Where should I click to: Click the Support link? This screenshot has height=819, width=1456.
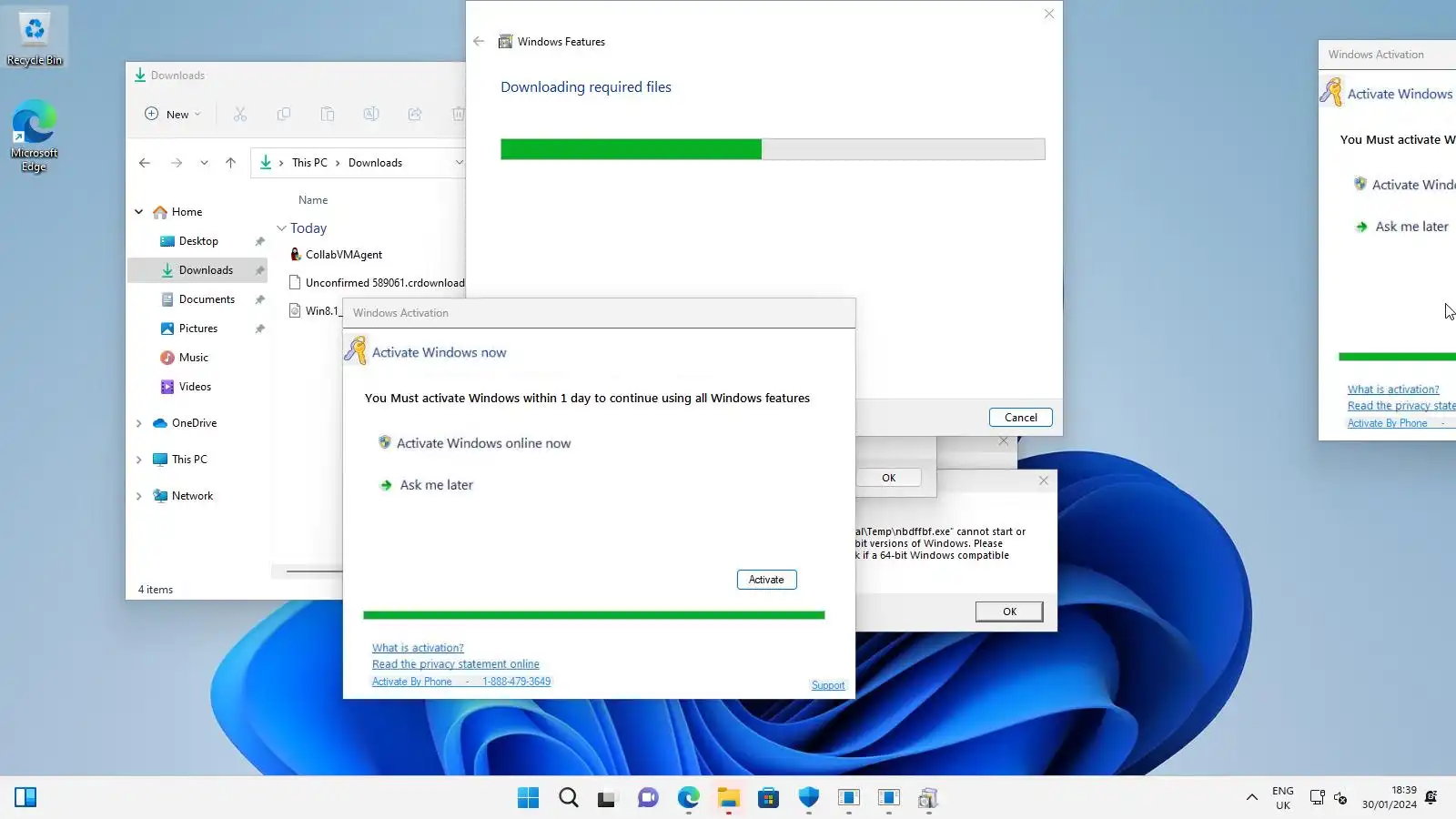(828, 685)
